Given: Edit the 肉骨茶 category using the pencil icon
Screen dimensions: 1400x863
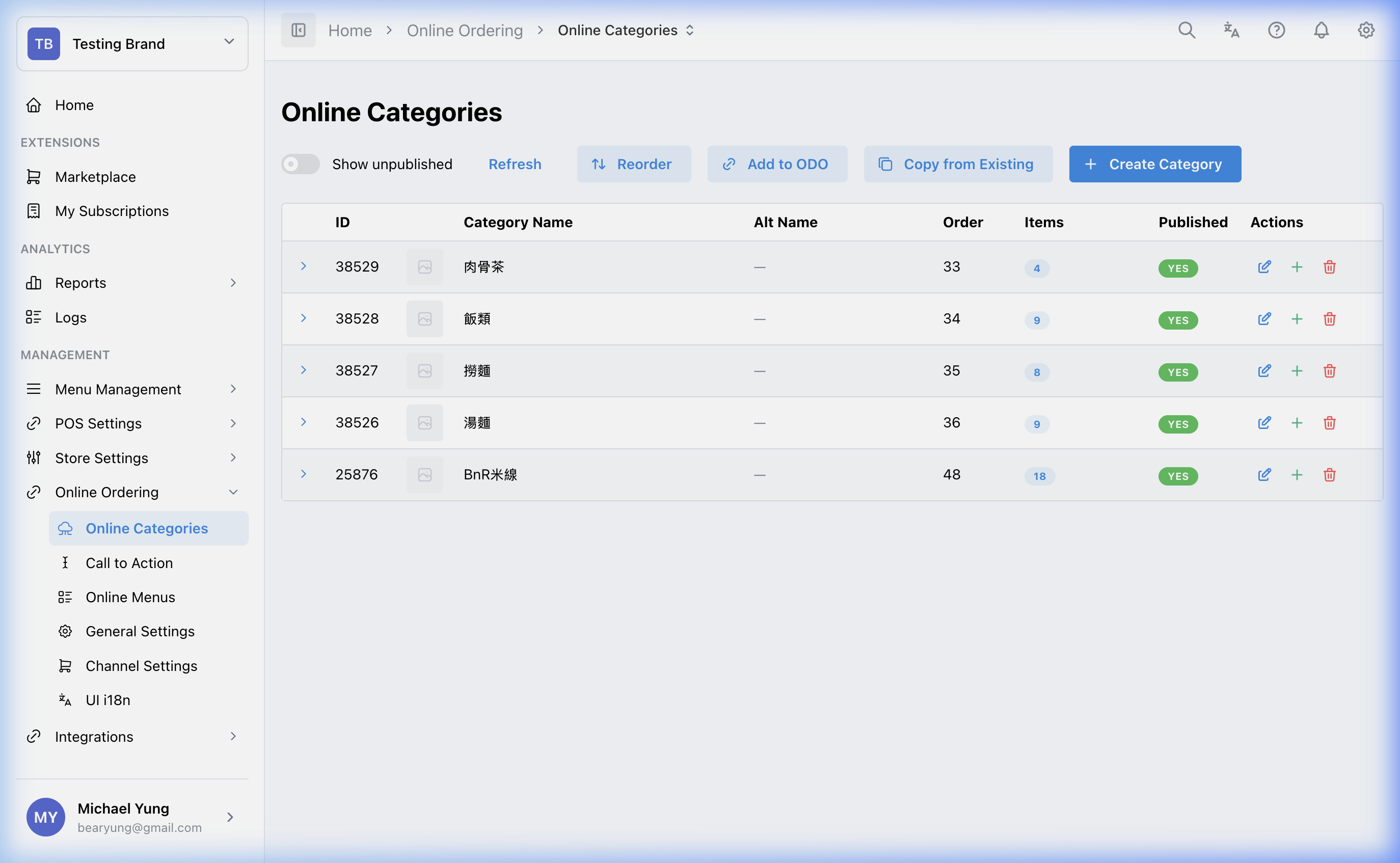Looking at the screenshot, I should (1264, 266).
